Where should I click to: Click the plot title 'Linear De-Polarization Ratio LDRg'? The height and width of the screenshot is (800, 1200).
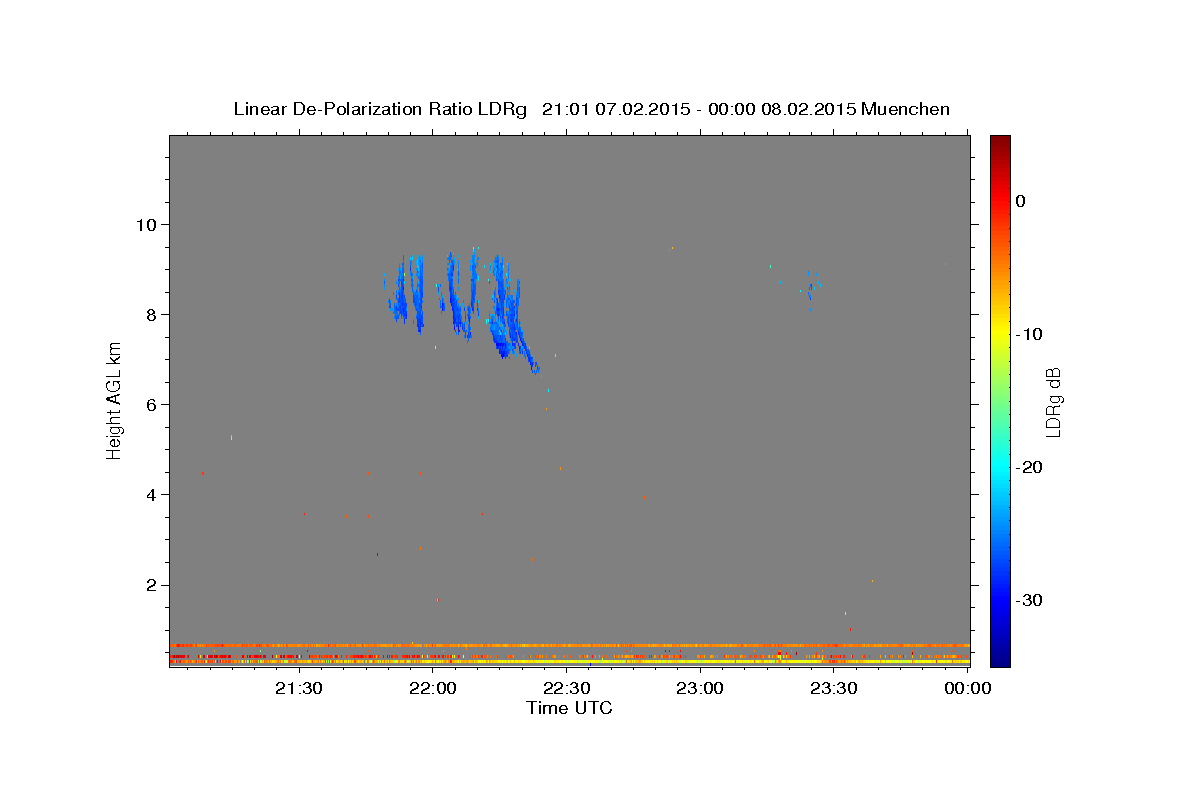coord(380,109)
